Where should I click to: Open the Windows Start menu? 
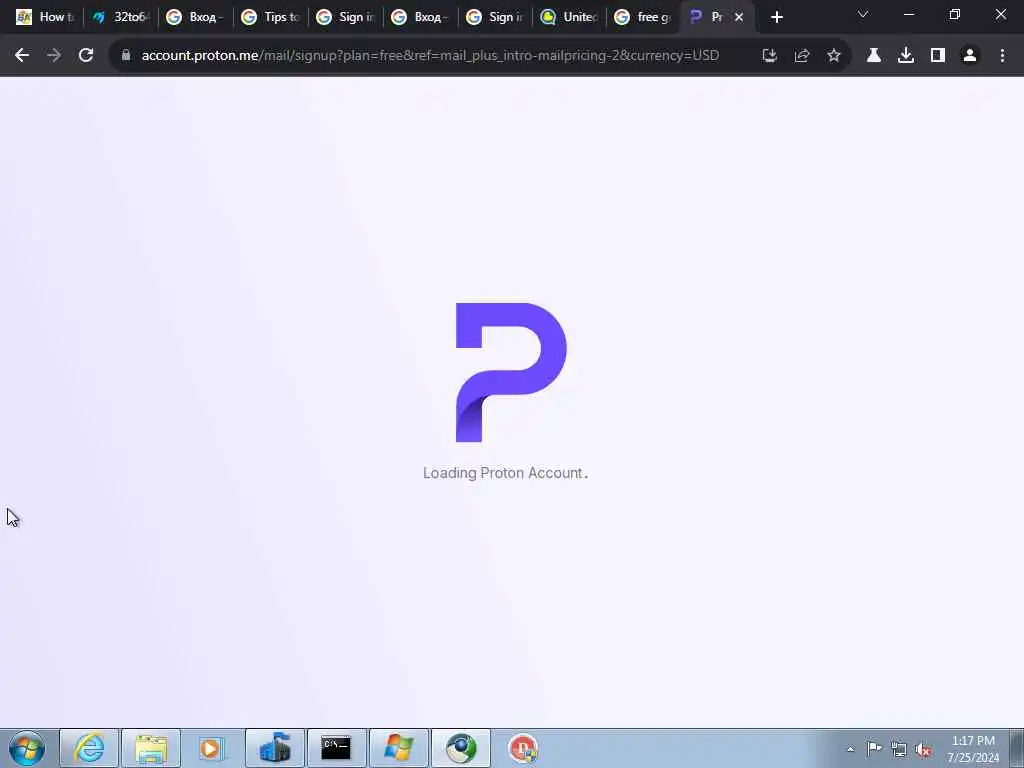click(x=27, y=748)
